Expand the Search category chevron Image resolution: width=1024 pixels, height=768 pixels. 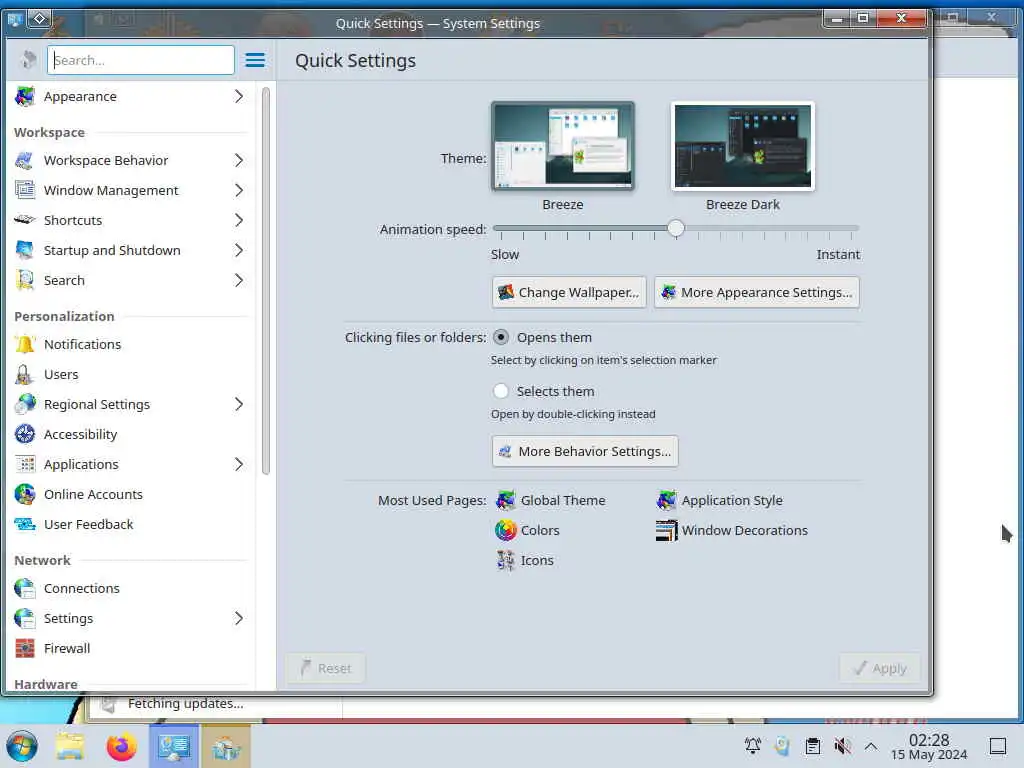pyautogui.click(x=239, y=280)
